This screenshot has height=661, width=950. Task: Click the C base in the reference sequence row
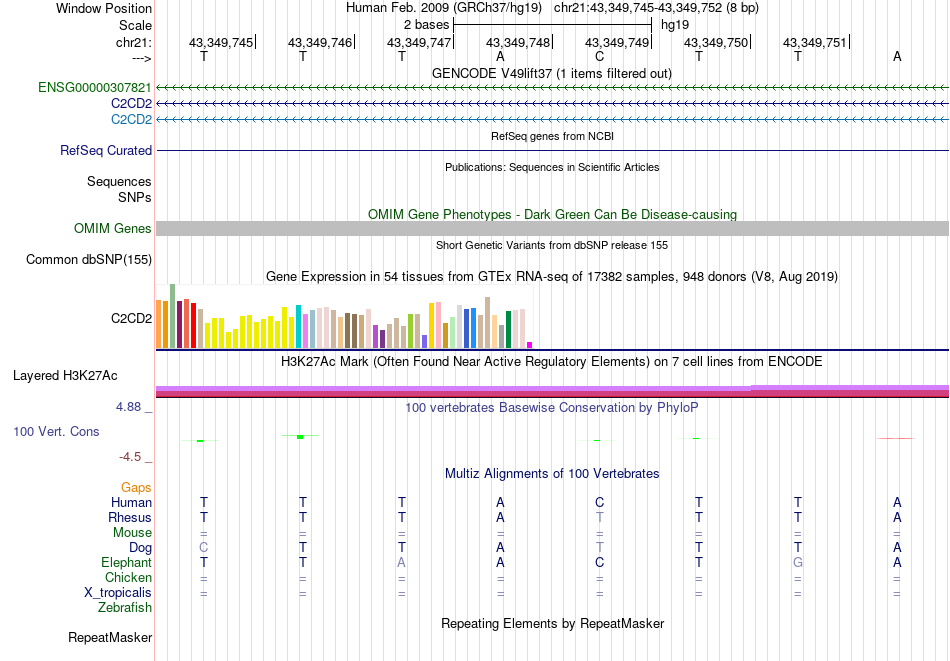coord(599,56)
